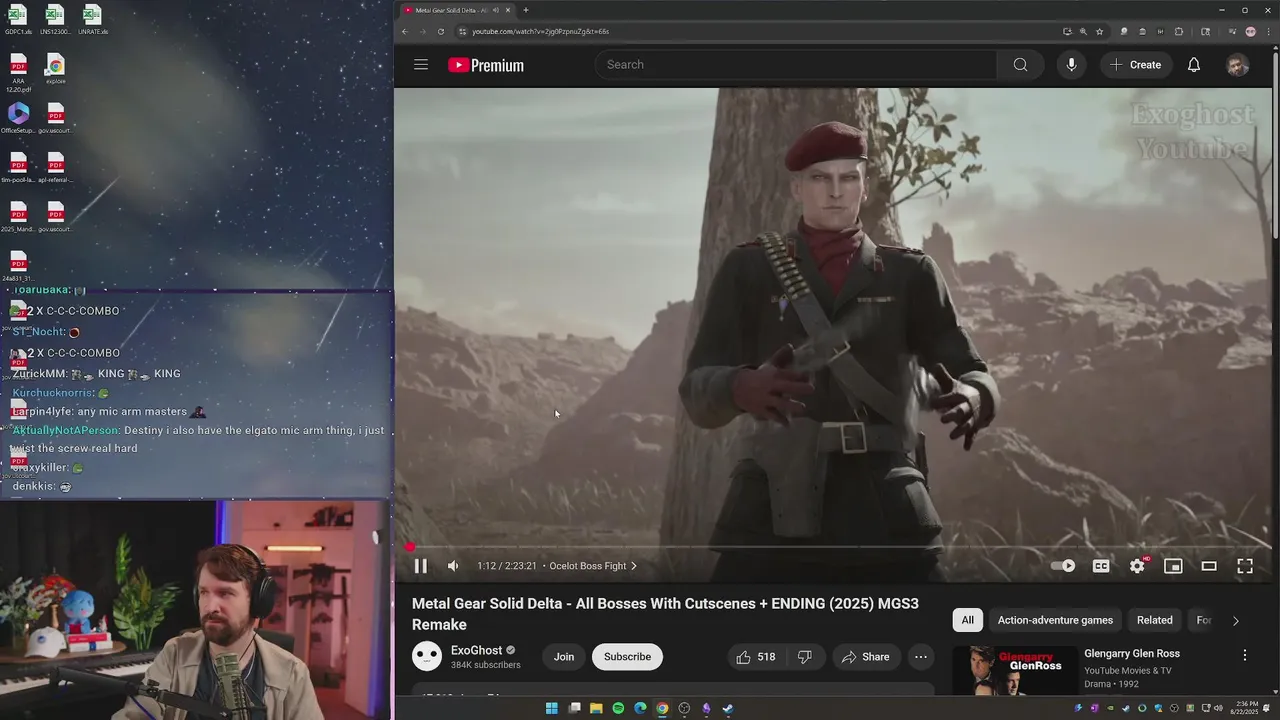Expand the Ocelot Boss Fight chapter list
This screenshot has width=1280, height=720.
593,566
